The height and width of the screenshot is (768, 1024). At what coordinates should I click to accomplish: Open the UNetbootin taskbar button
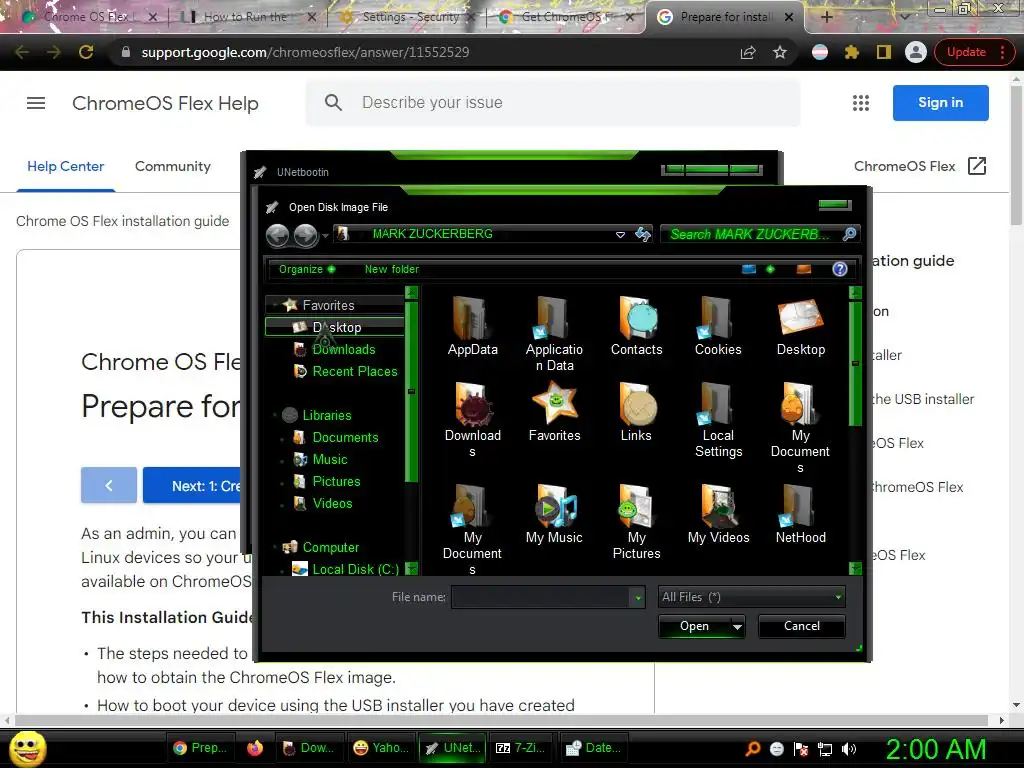(453, 748)
